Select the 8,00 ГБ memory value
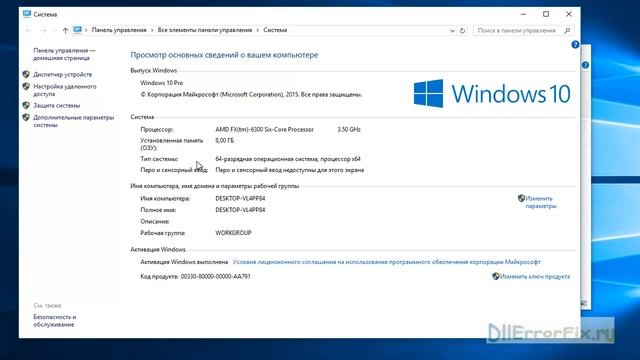640x360 pixels. click(x=224, y=140)
